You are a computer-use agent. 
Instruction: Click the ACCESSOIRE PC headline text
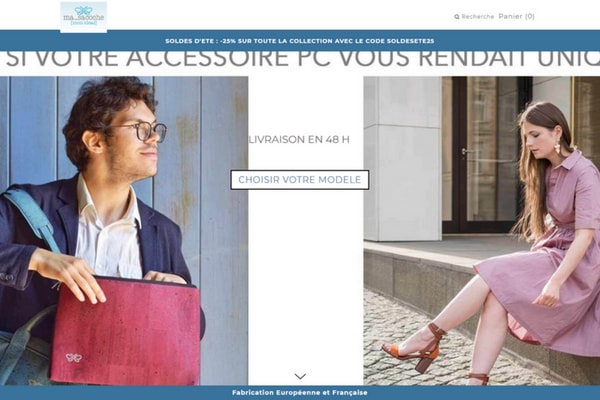[218, 59]
